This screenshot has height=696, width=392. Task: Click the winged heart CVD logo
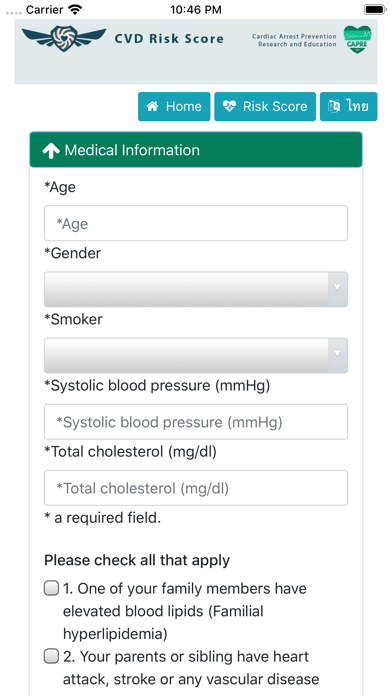64,38
